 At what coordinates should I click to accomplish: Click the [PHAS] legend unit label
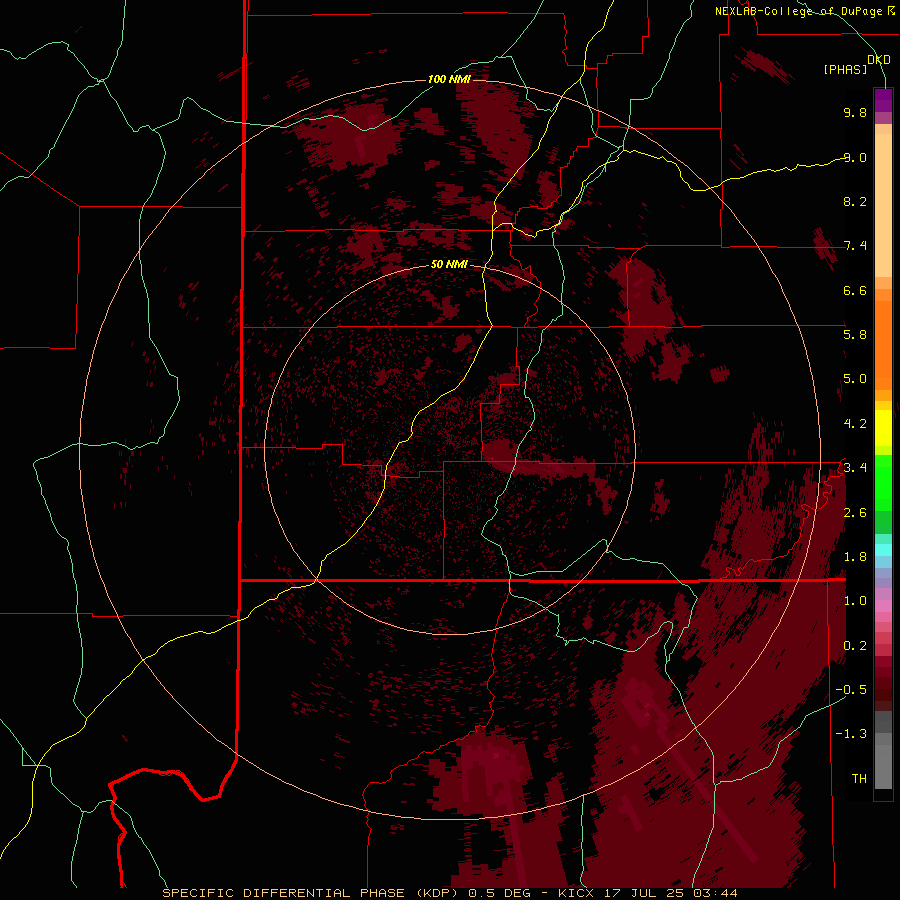pos(845,69)
